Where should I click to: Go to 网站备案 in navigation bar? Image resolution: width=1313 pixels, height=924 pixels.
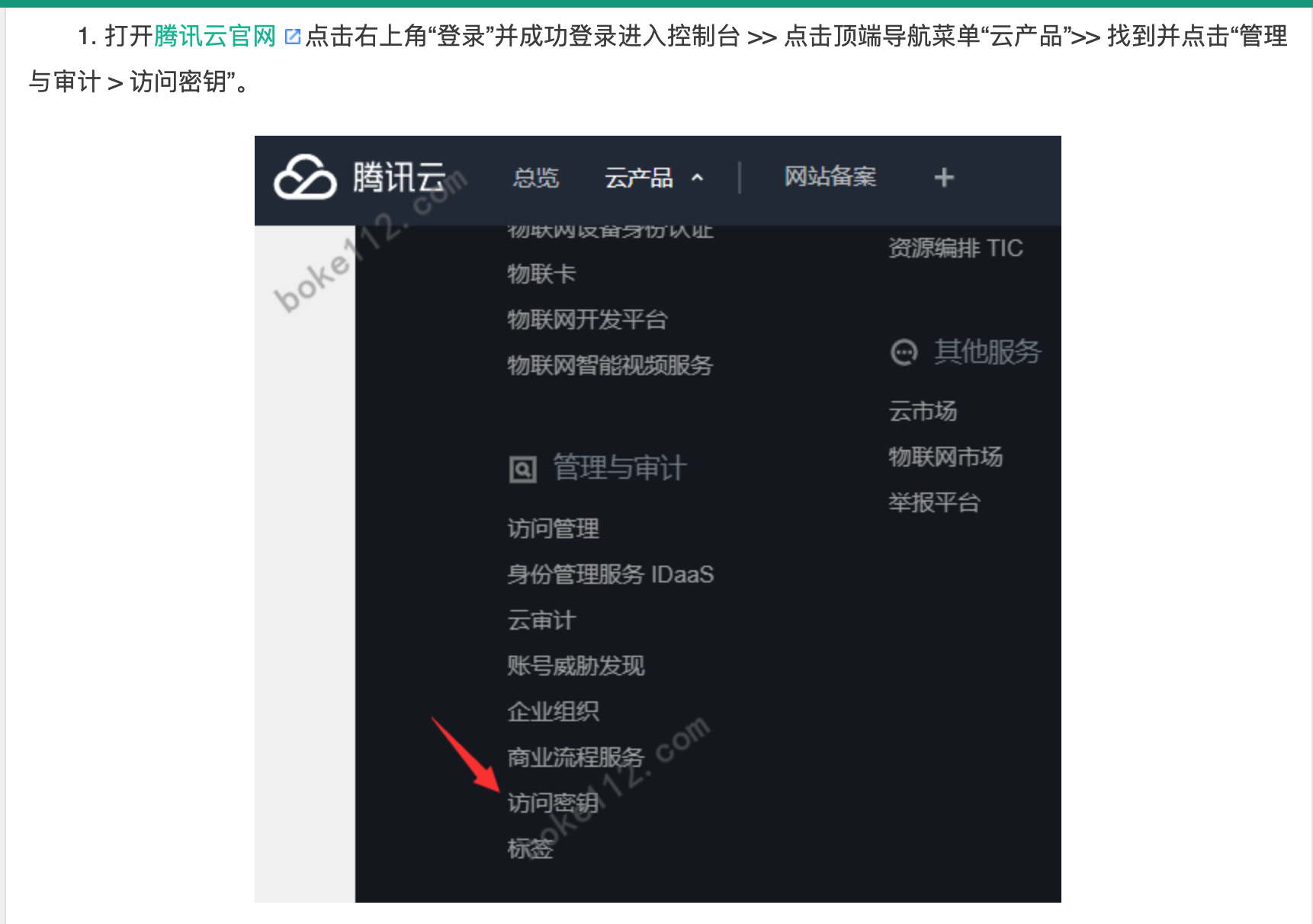[830, 177]
